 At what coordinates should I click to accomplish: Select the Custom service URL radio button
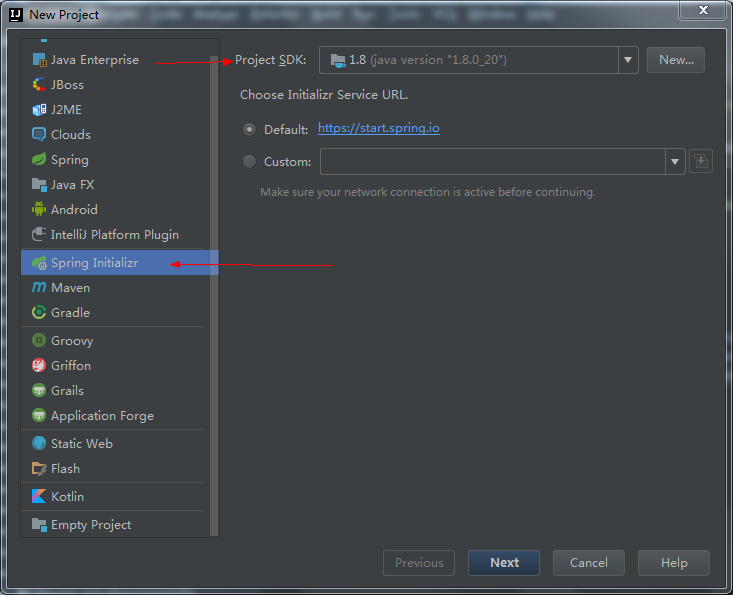pos(249,162)
